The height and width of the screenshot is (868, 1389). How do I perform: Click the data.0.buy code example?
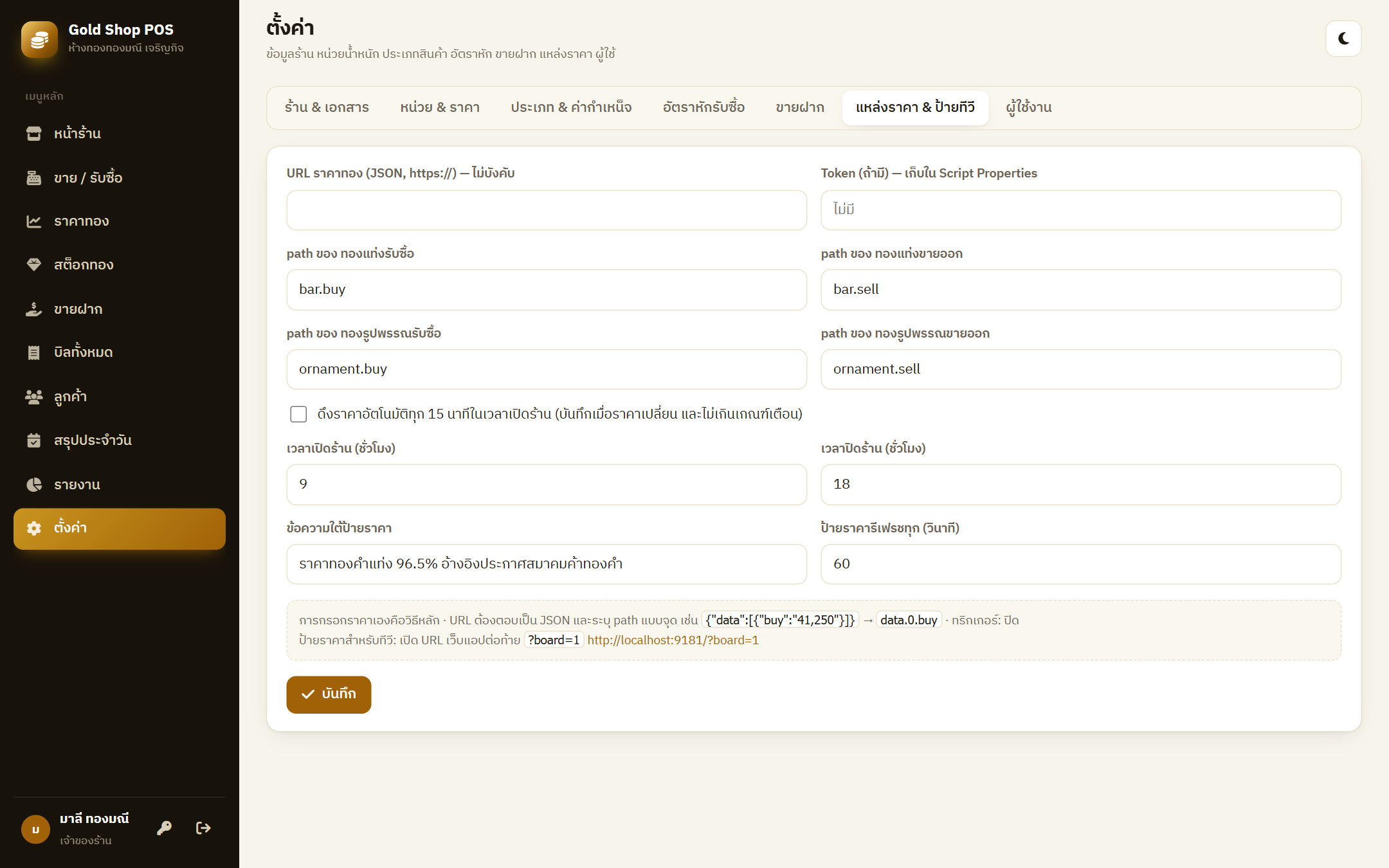click(909, 620)
